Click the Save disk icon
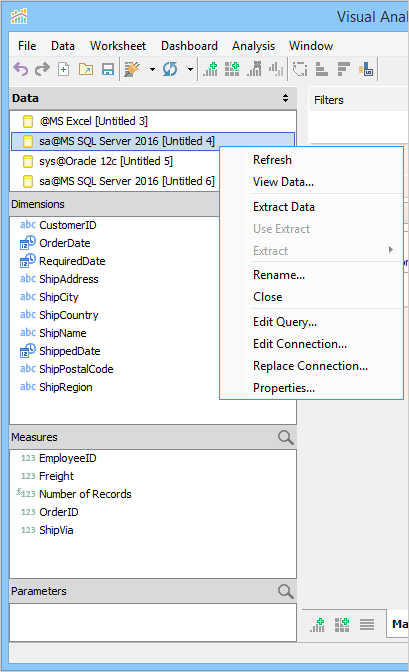Viewport: 409px width, 672px height. click(x=108, y=69)
